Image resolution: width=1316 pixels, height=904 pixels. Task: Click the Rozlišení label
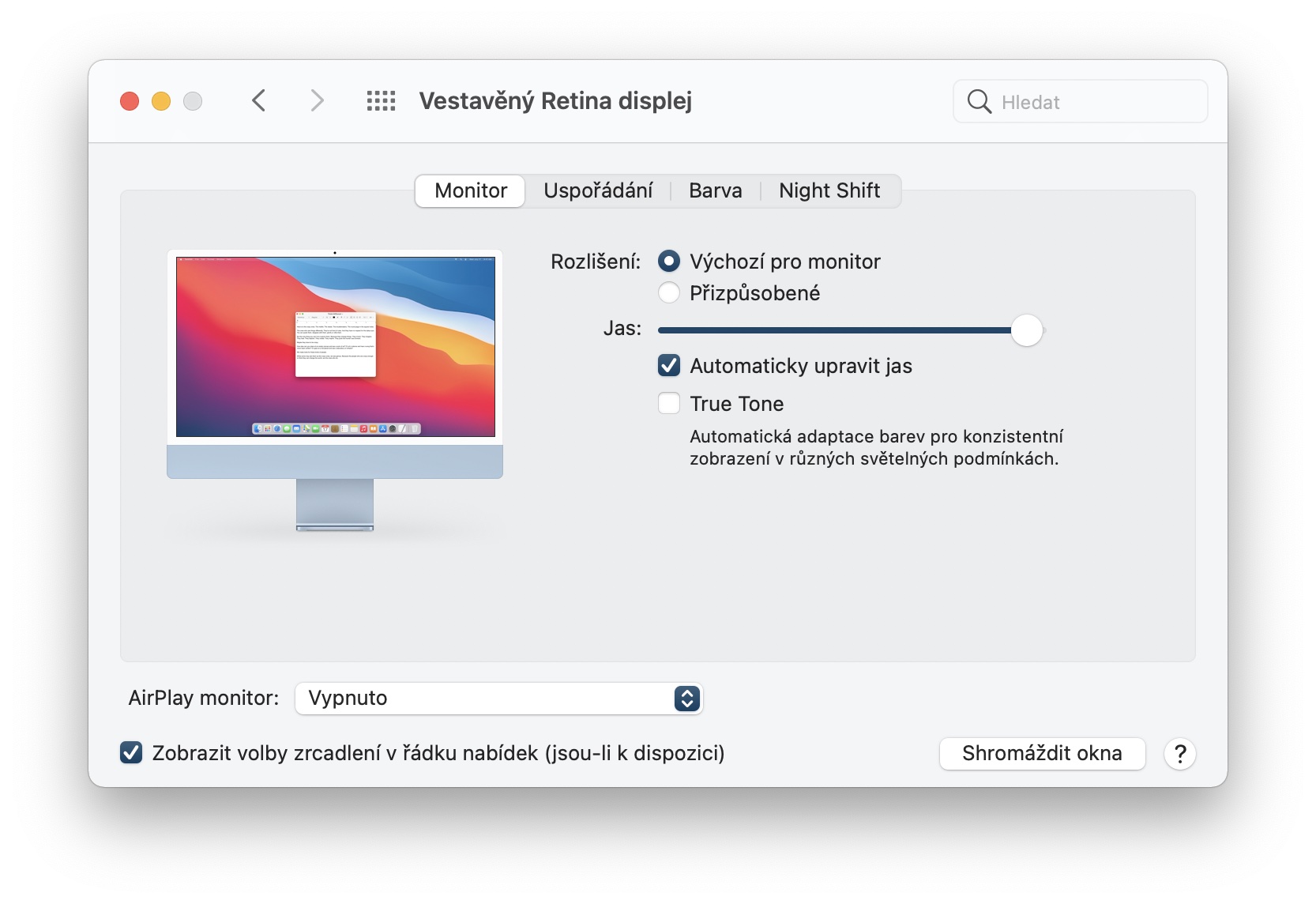coord(596,262)
